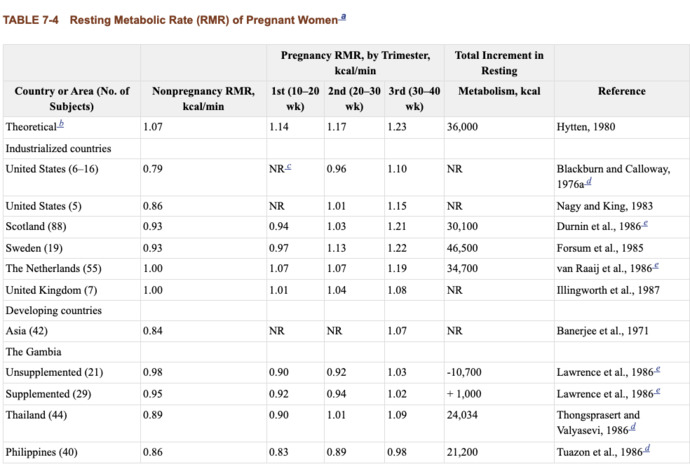Click the 1.13 second-trimester value for Sweden
This screenshot has width=690, height=469.
click(x=337, y=248)
